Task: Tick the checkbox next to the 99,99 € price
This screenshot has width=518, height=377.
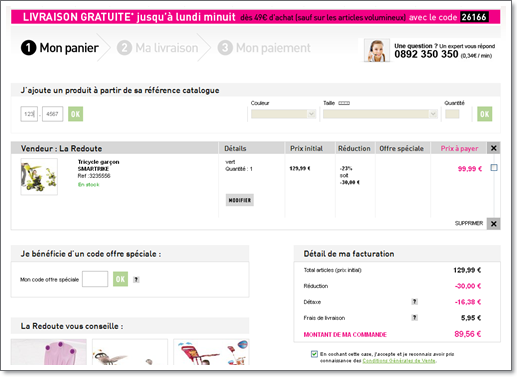Action: tap(494, 168)
